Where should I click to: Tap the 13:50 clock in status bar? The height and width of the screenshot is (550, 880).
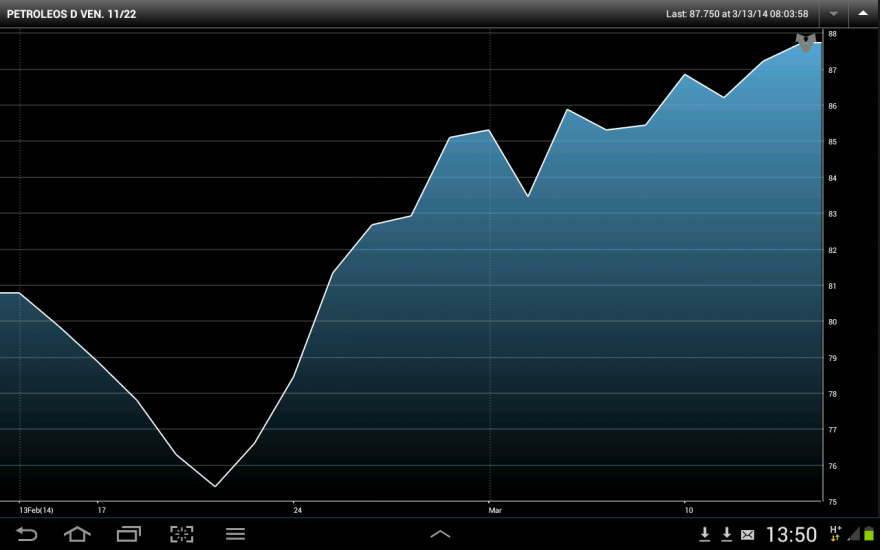791,534
